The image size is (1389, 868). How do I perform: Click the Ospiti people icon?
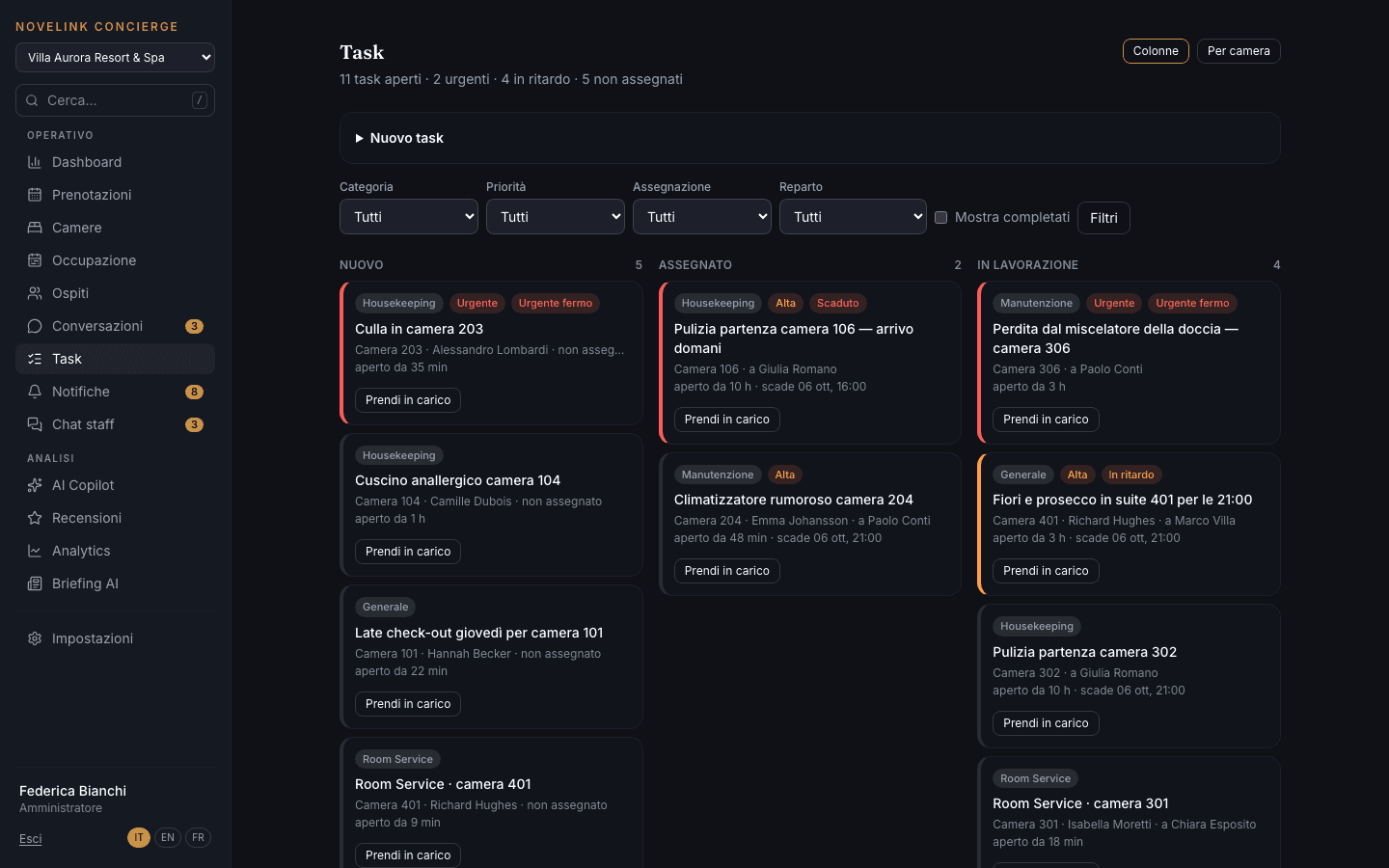[35, 293]
